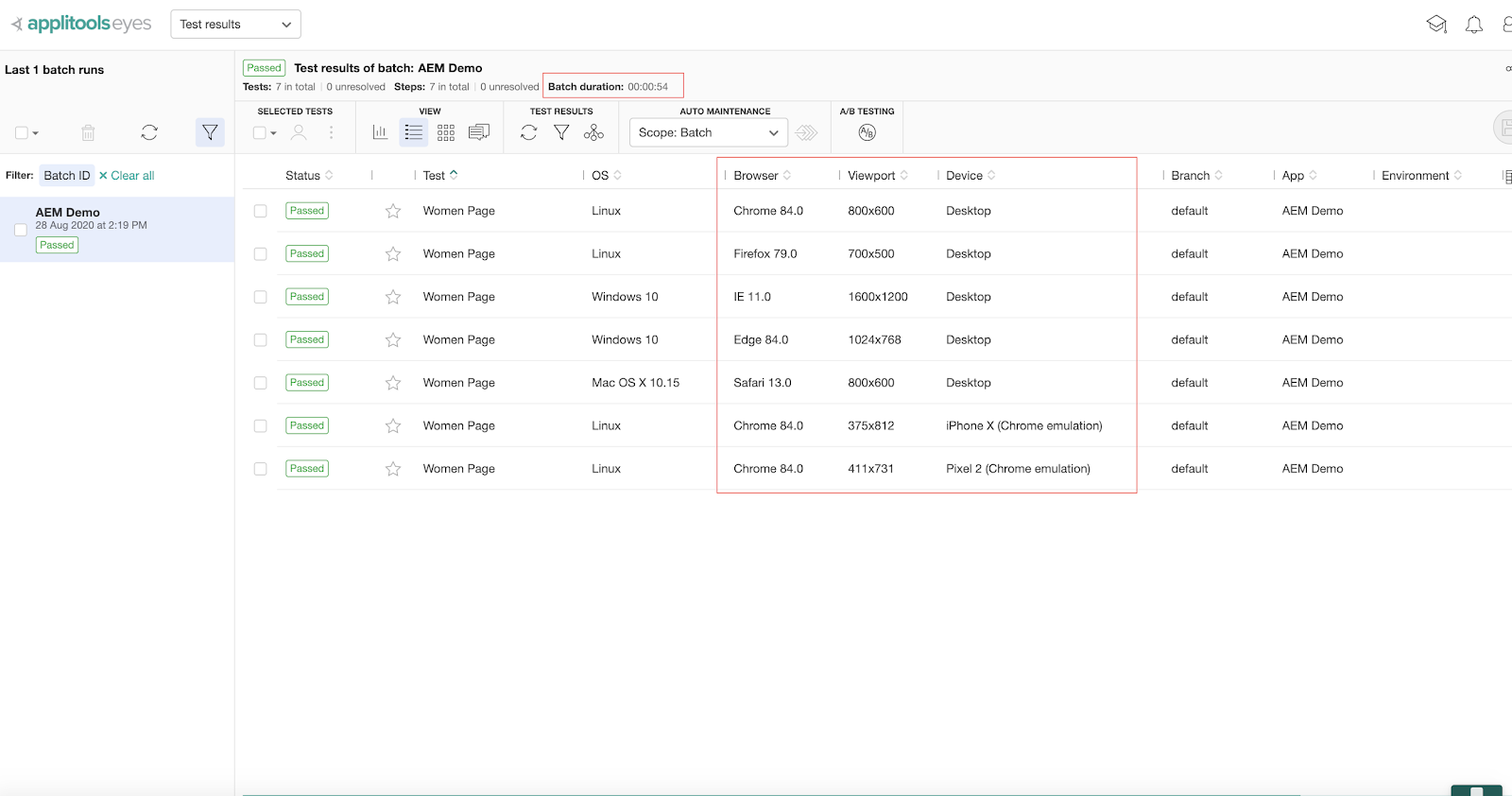
Task: Refresh the batch runs list
Action: (149, 133)
